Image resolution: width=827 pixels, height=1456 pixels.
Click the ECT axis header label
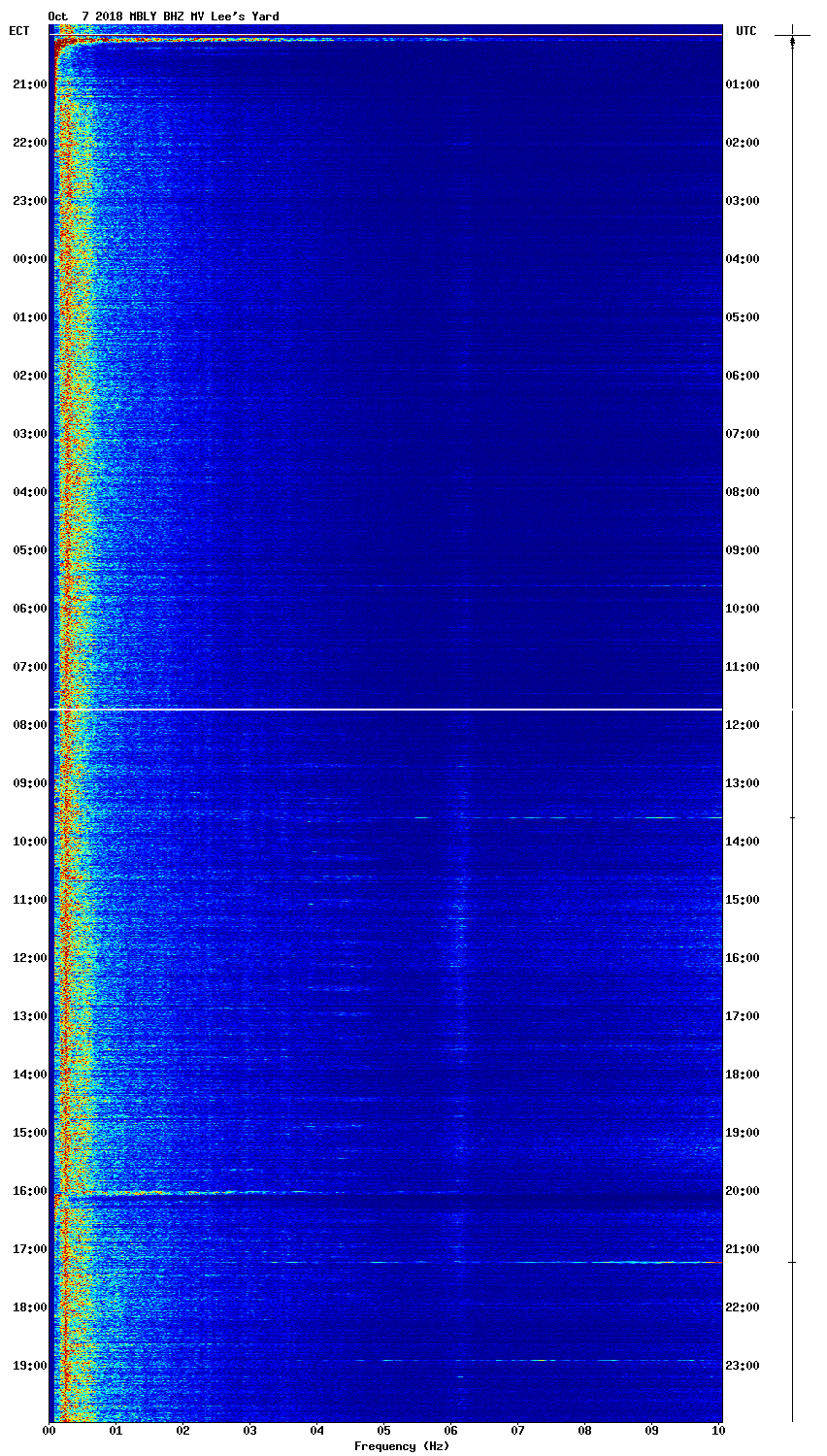19,31
